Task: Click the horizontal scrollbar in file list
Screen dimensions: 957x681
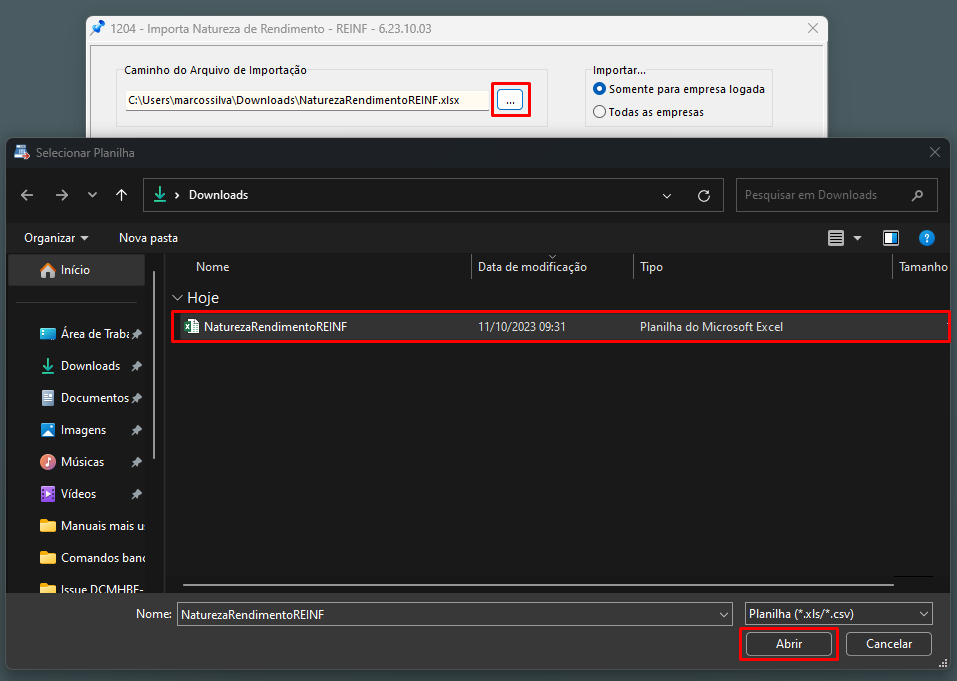Action: pos(538,585)
